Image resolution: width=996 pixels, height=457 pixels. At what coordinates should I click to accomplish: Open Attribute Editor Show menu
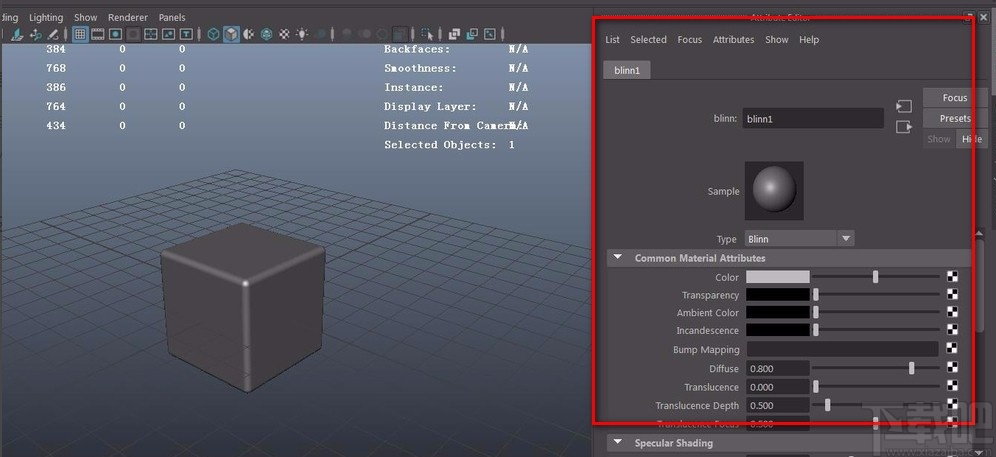tap(777, 39)
